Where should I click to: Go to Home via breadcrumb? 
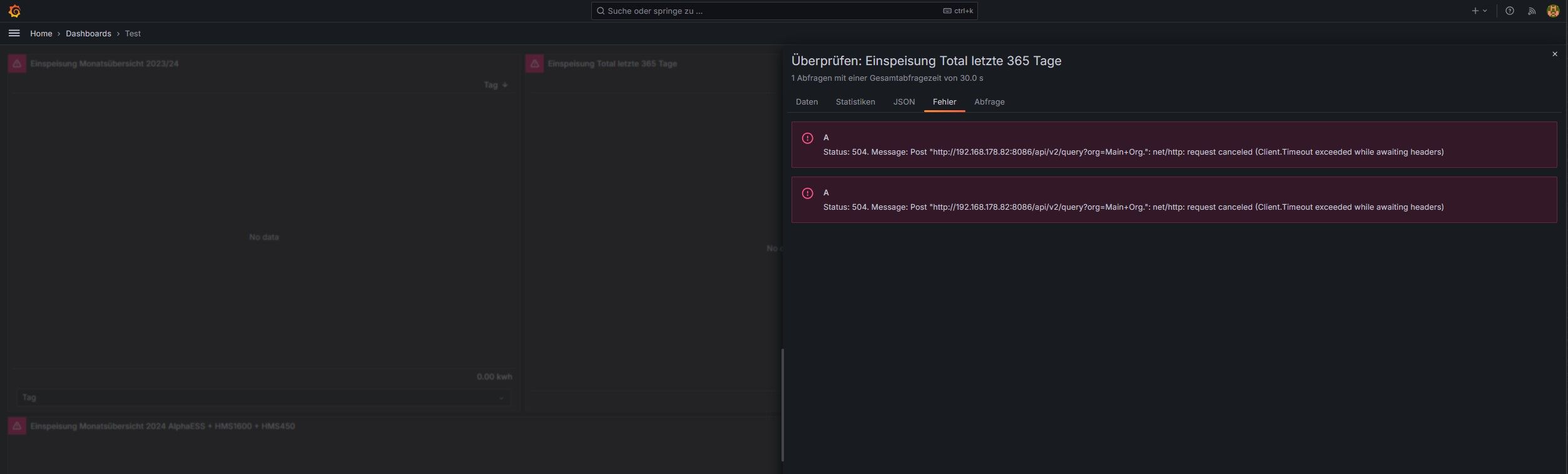coord(41,34)
